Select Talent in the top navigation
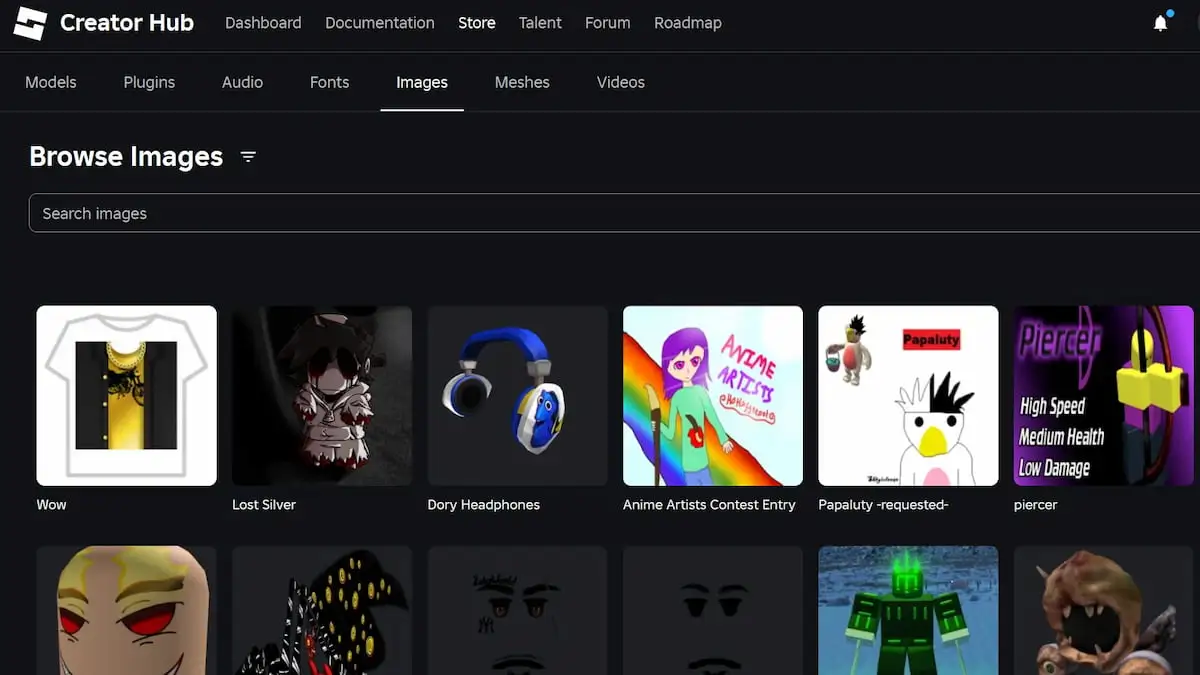 click(x=540, y=23)
